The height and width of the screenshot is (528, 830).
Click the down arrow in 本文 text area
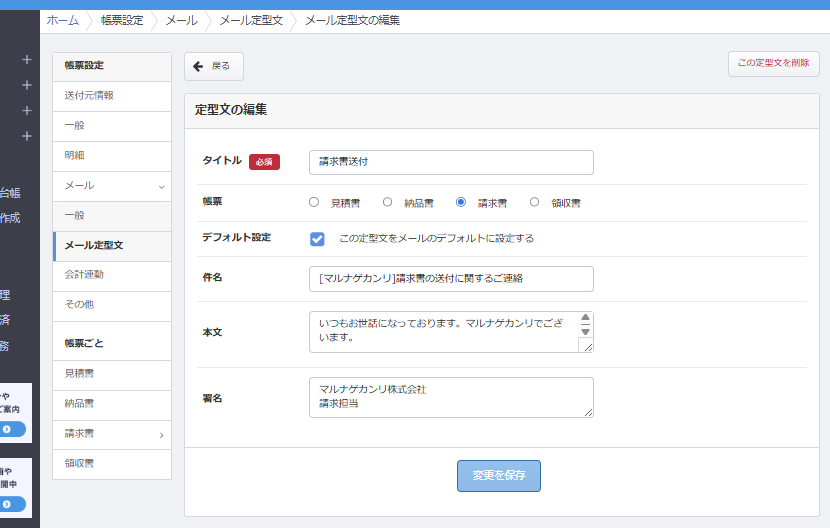point(585,331)
